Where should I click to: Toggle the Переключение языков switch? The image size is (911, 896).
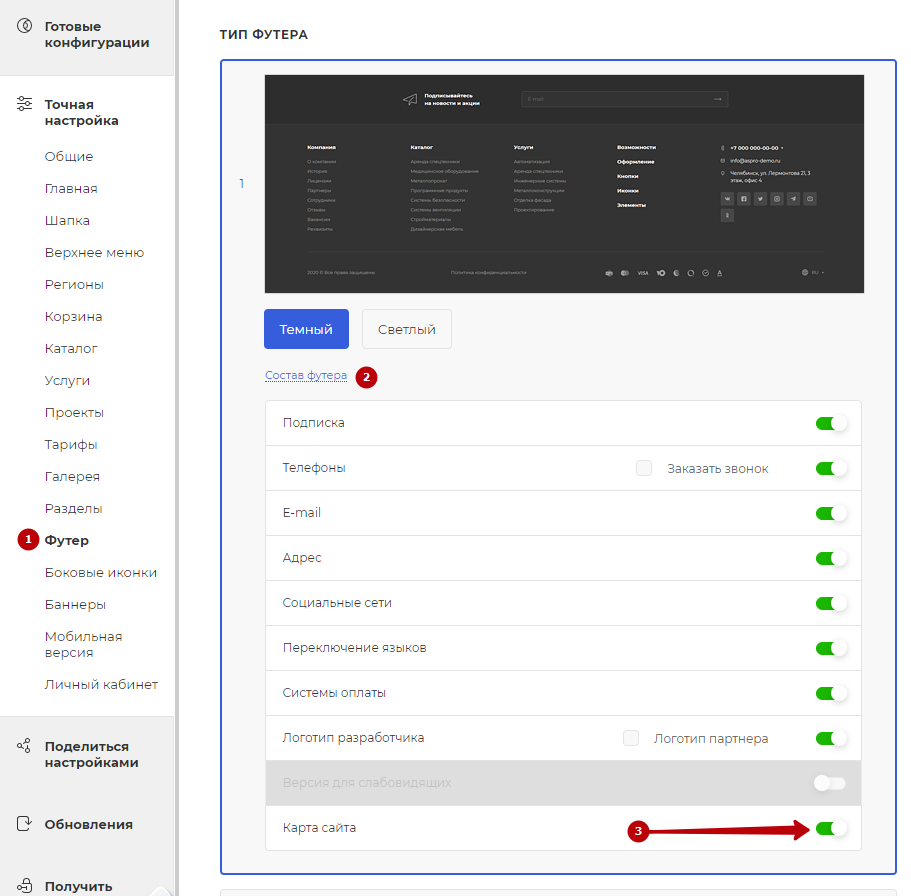click(831, 648)
